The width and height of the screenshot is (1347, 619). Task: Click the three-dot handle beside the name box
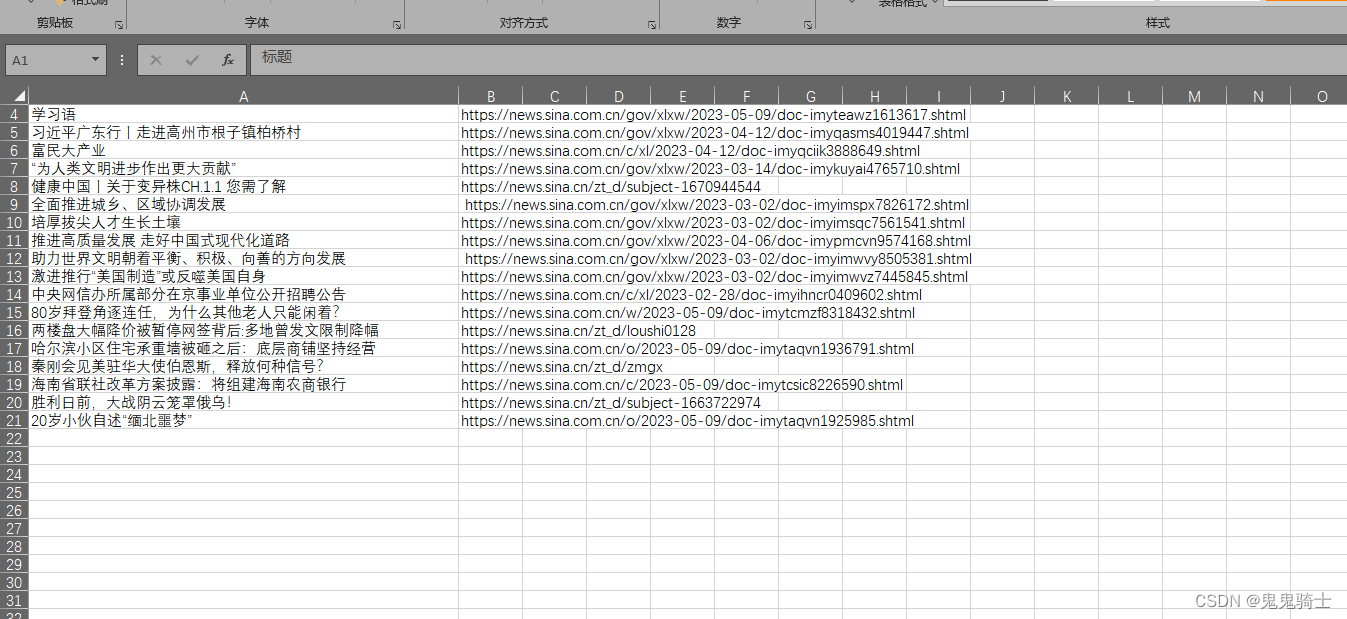coord(122,60)
